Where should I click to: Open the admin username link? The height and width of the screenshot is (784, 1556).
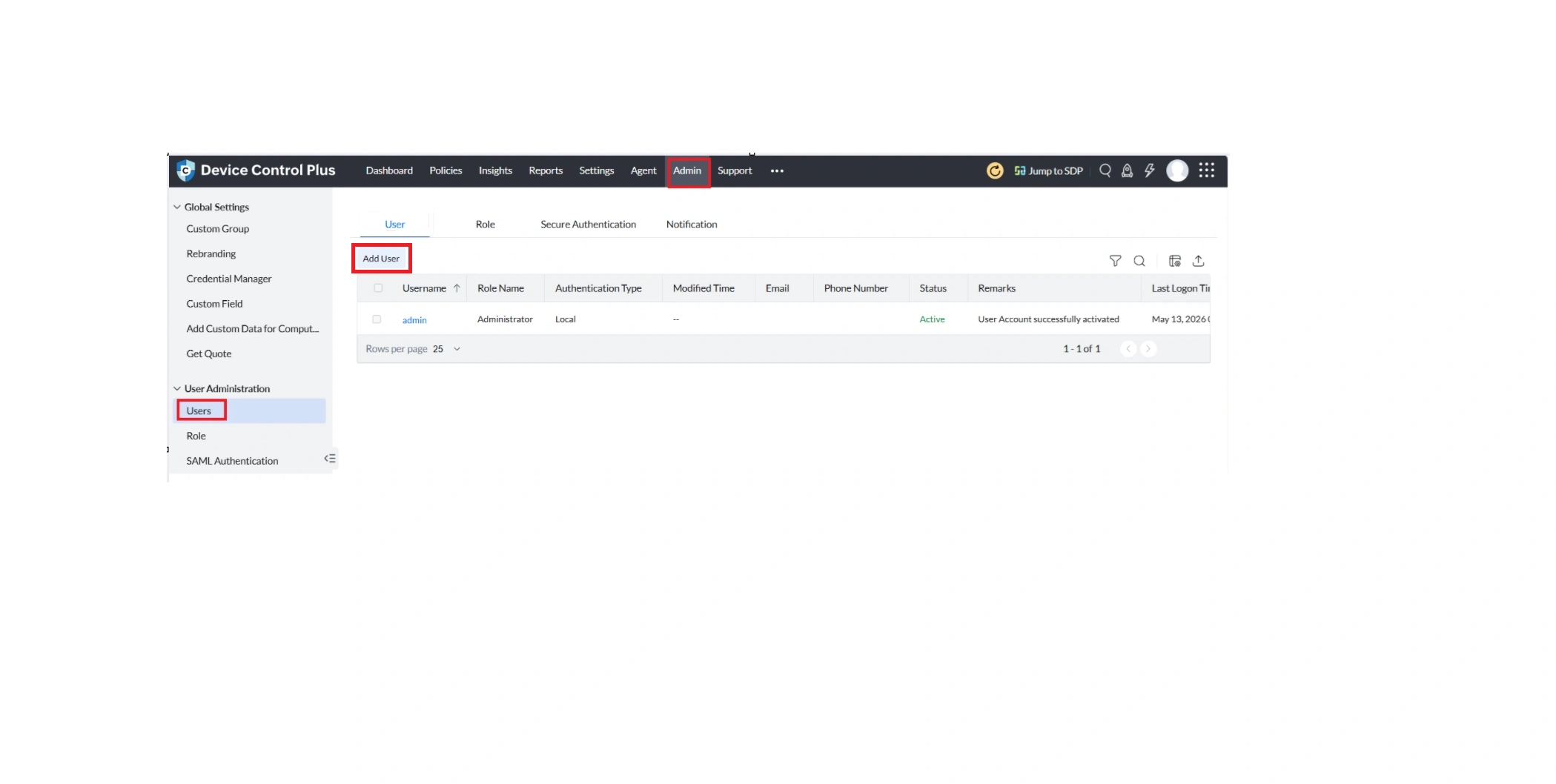click(x=414, y=320)
